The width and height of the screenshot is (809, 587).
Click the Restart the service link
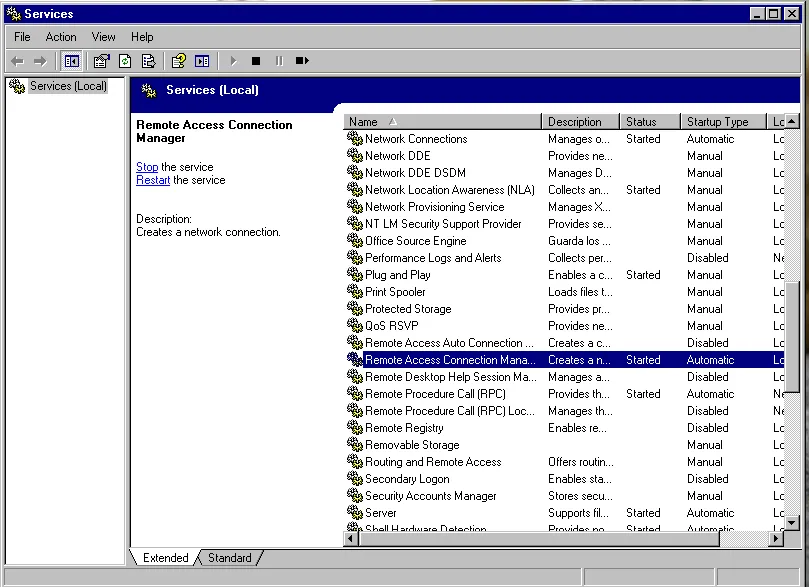coord(153,180)
